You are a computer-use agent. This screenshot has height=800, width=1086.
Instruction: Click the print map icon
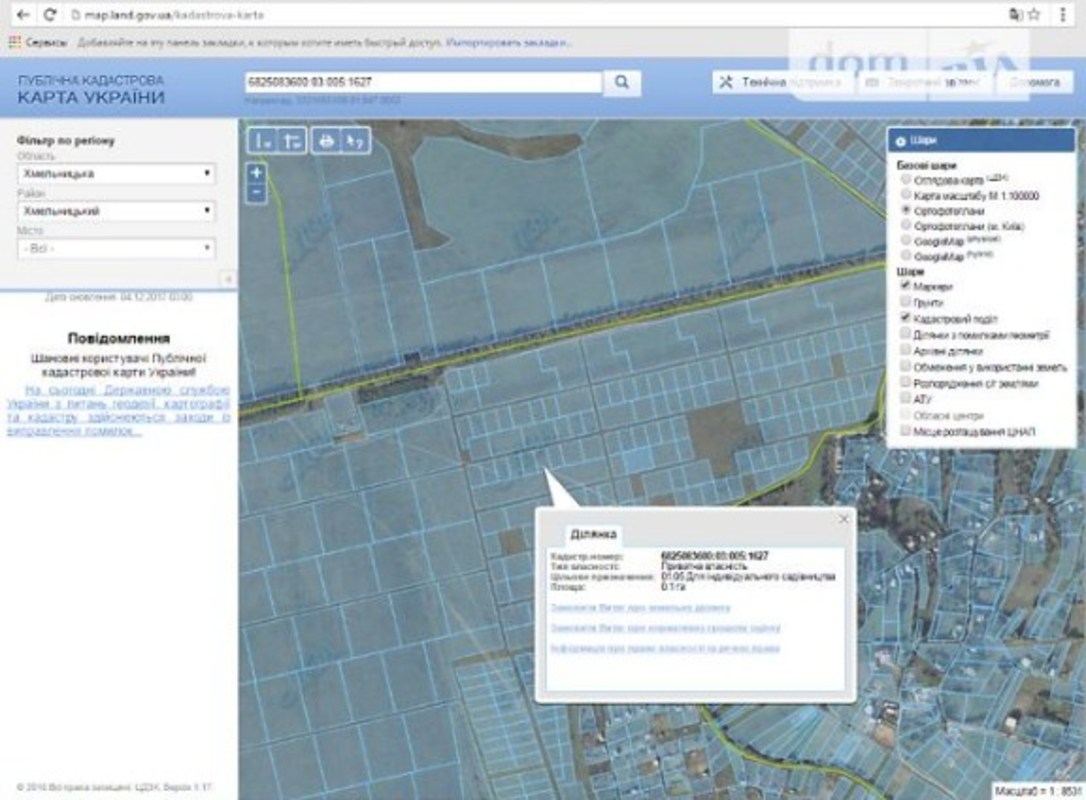pyautogui.click(x=325, y=141)
